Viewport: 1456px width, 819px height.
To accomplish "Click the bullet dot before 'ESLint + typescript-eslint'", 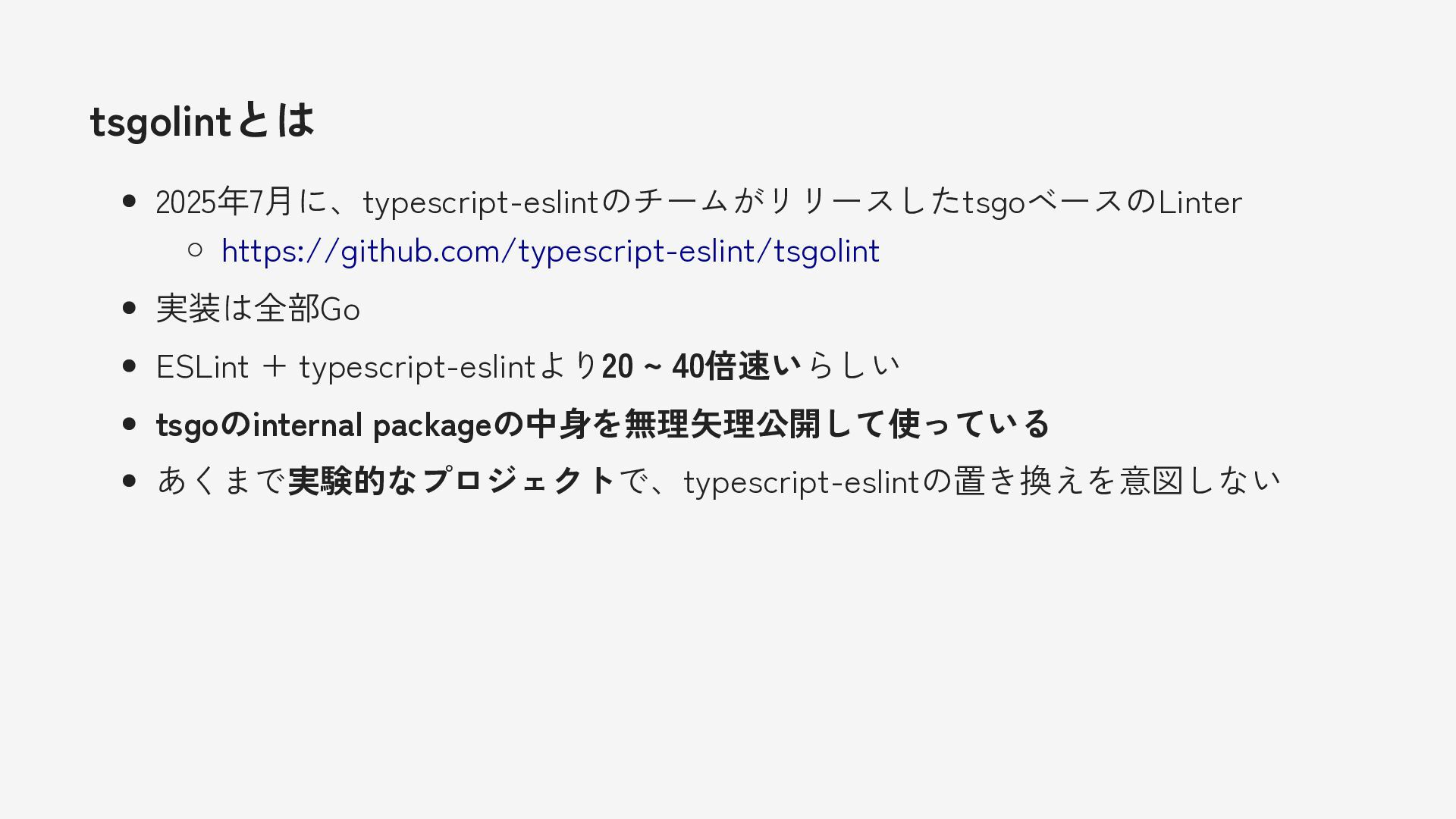I will click(129, 366).
